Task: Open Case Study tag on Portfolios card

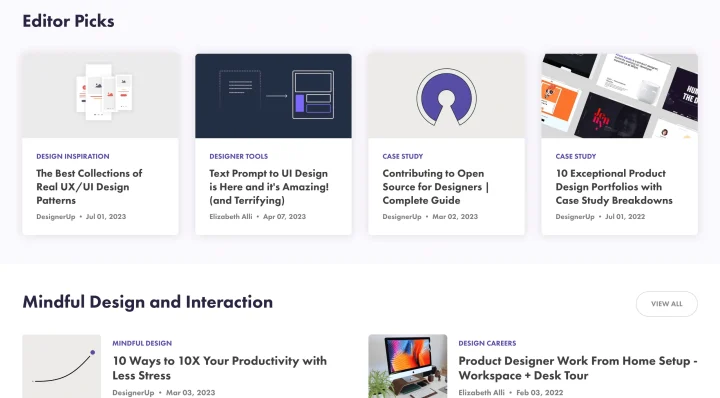Action: coord(576,157)
